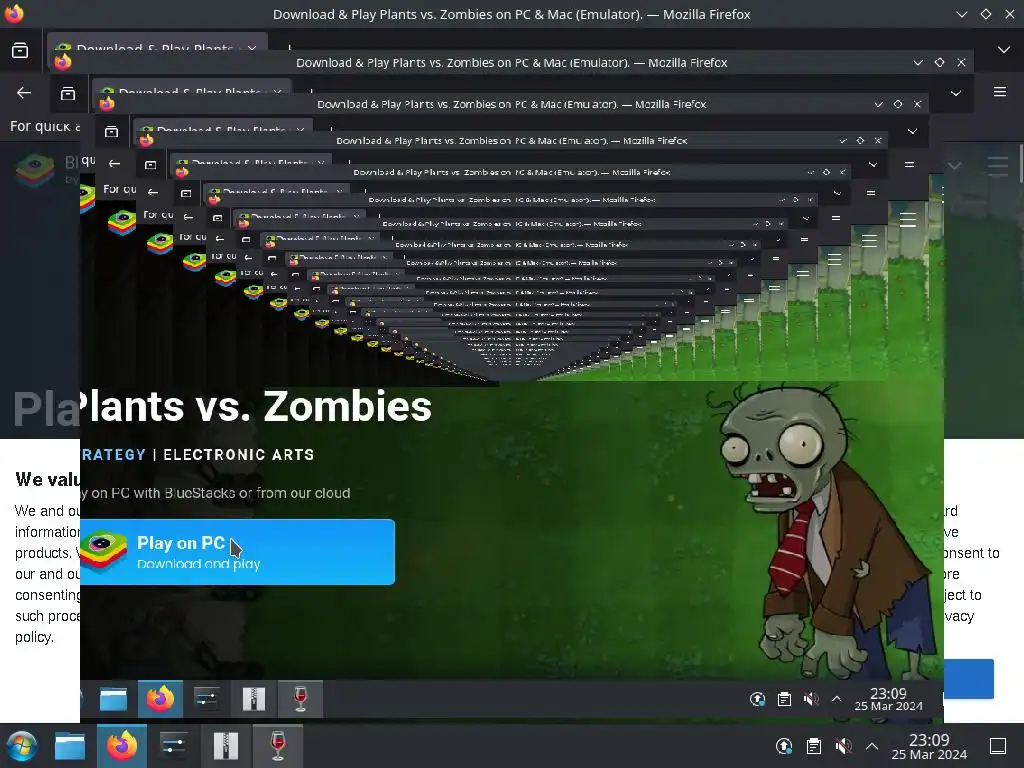Go back in the fourth nested Firefox window

pyautogui.click(x=153, y=192)
